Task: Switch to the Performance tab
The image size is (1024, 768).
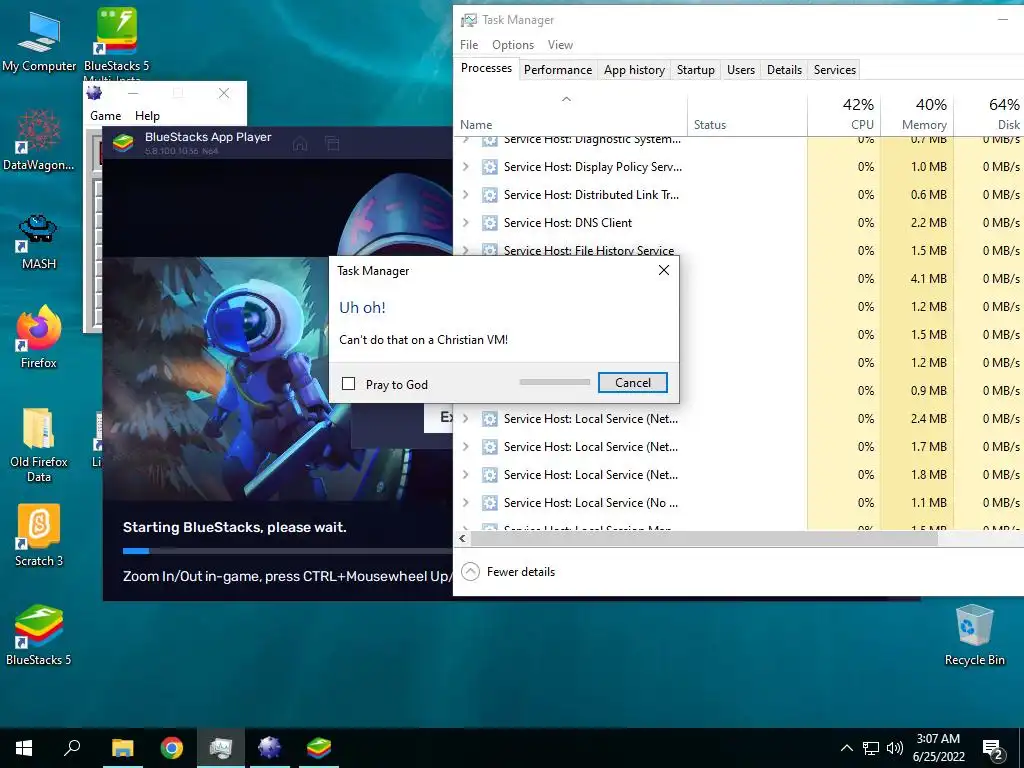Action: 558,70
